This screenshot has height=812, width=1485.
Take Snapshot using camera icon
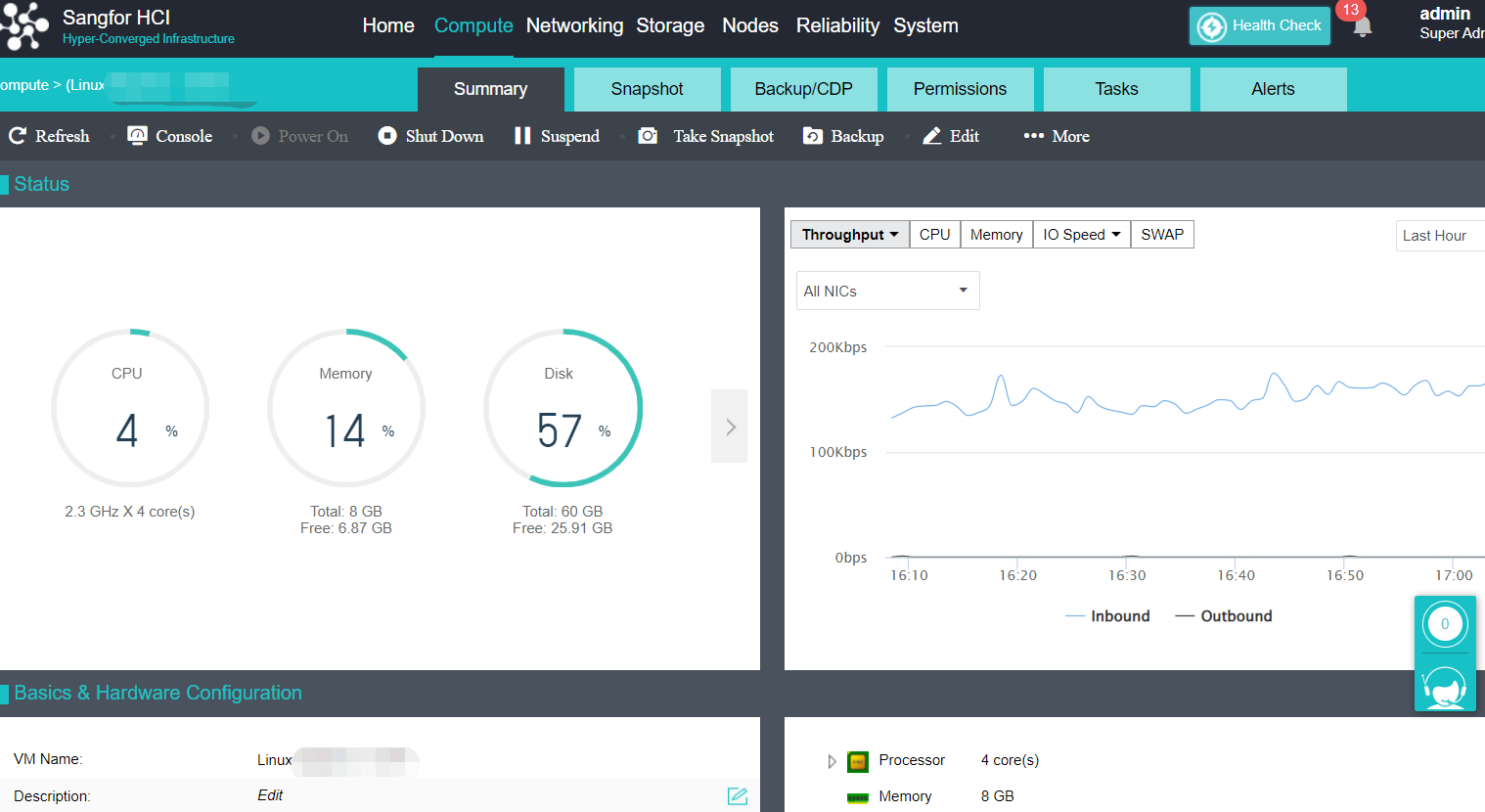click(x=648, y=136)
